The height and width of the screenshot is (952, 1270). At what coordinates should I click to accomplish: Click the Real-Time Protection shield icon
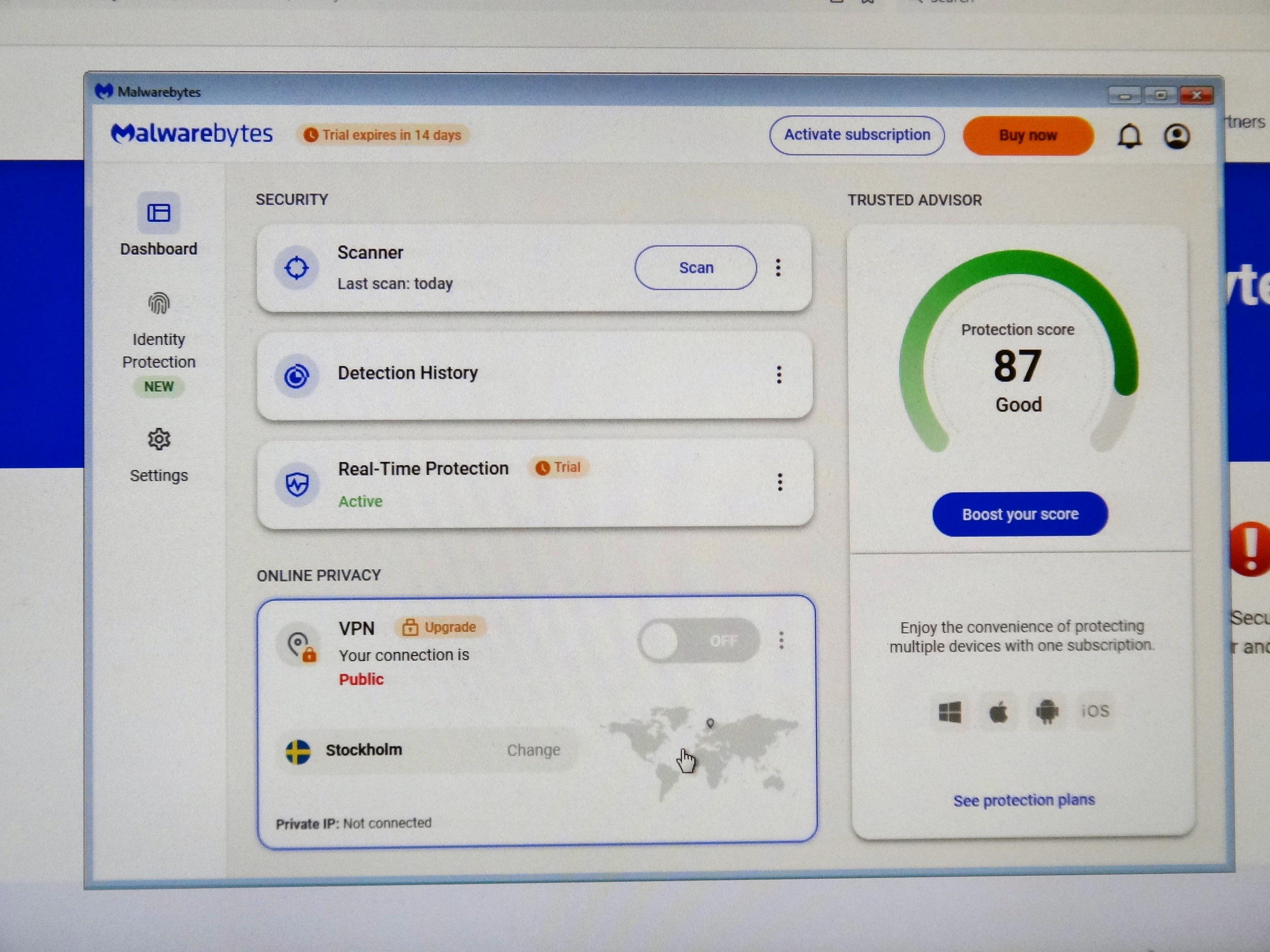[x=297, y=484]
